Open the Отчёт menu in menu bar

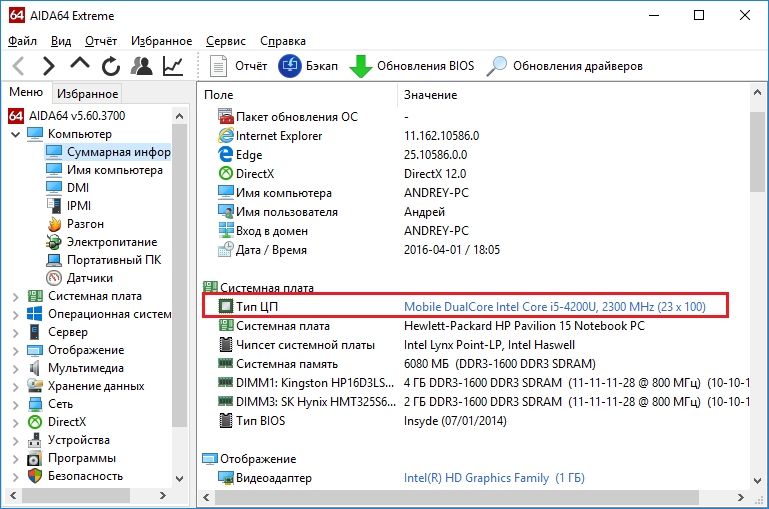(101, 41)
